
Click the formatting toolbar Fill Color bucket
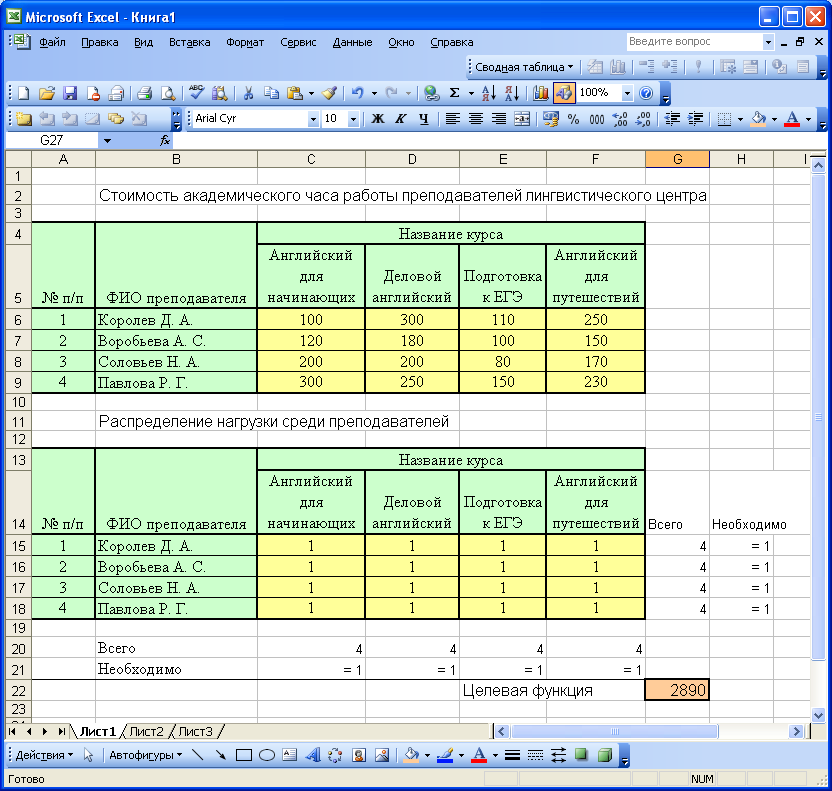click(758, 119)
